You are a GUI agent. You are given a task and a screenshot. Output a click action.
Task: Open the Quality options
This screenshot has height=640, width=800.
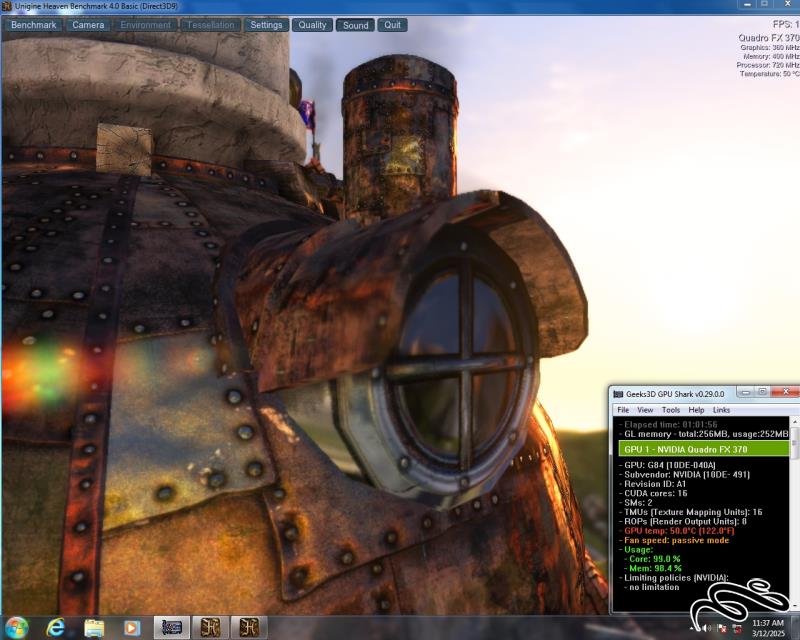click(312, 25)
